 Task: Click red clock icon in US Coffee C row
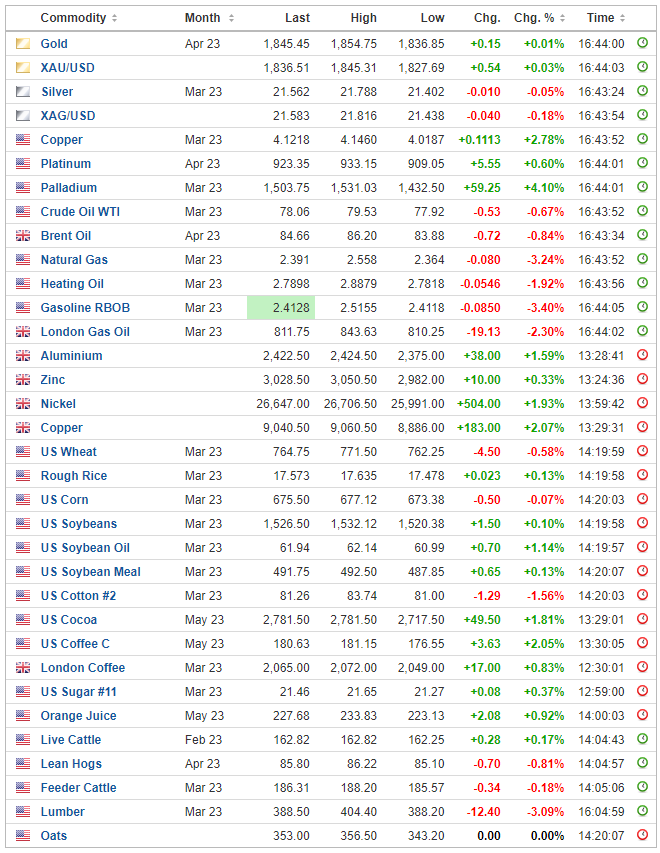click(x=643, y=642)
